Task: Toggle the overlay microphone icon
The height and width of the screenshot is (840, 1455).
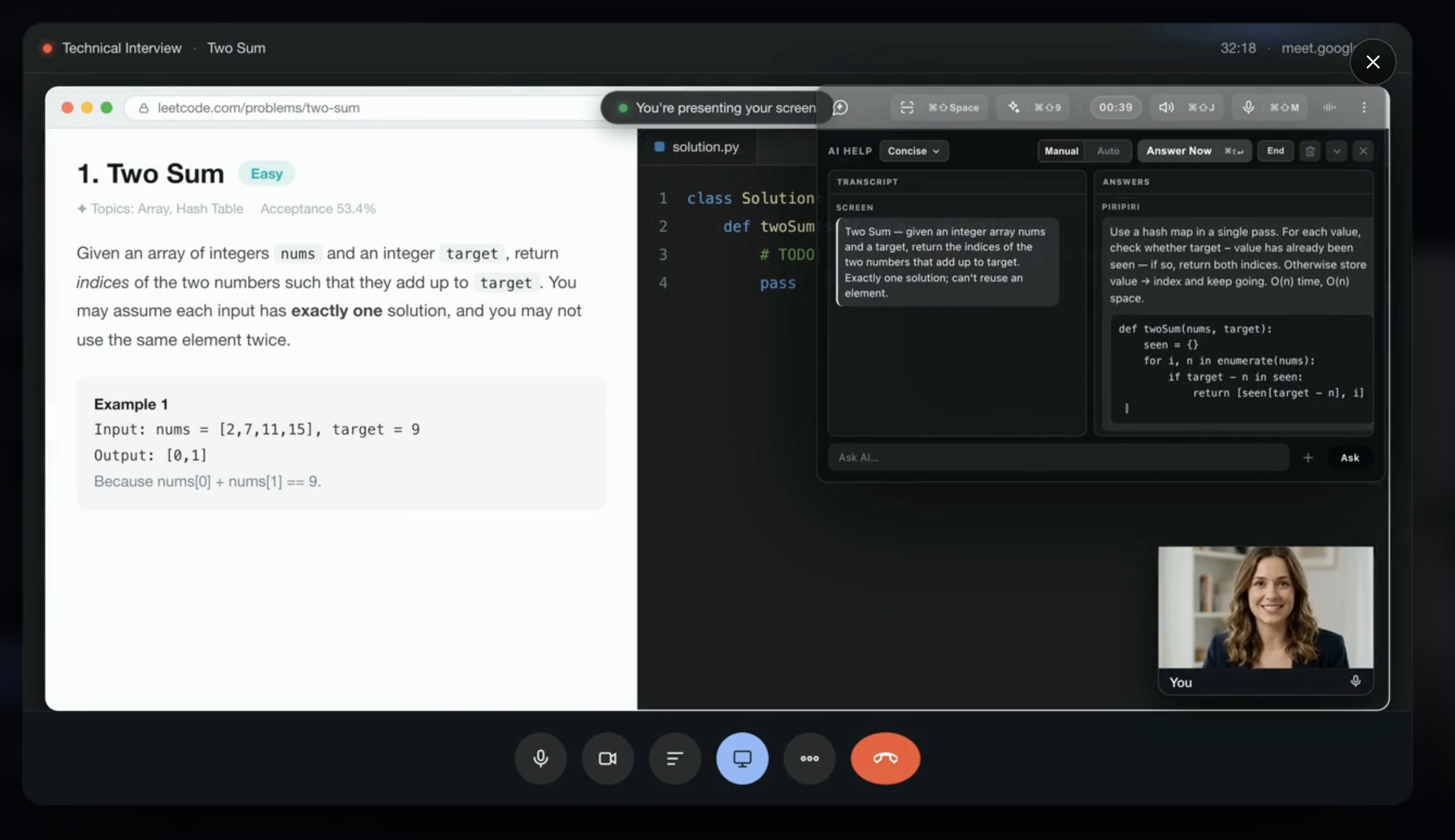Action: pyautogui.click(x=1249, y=108)
